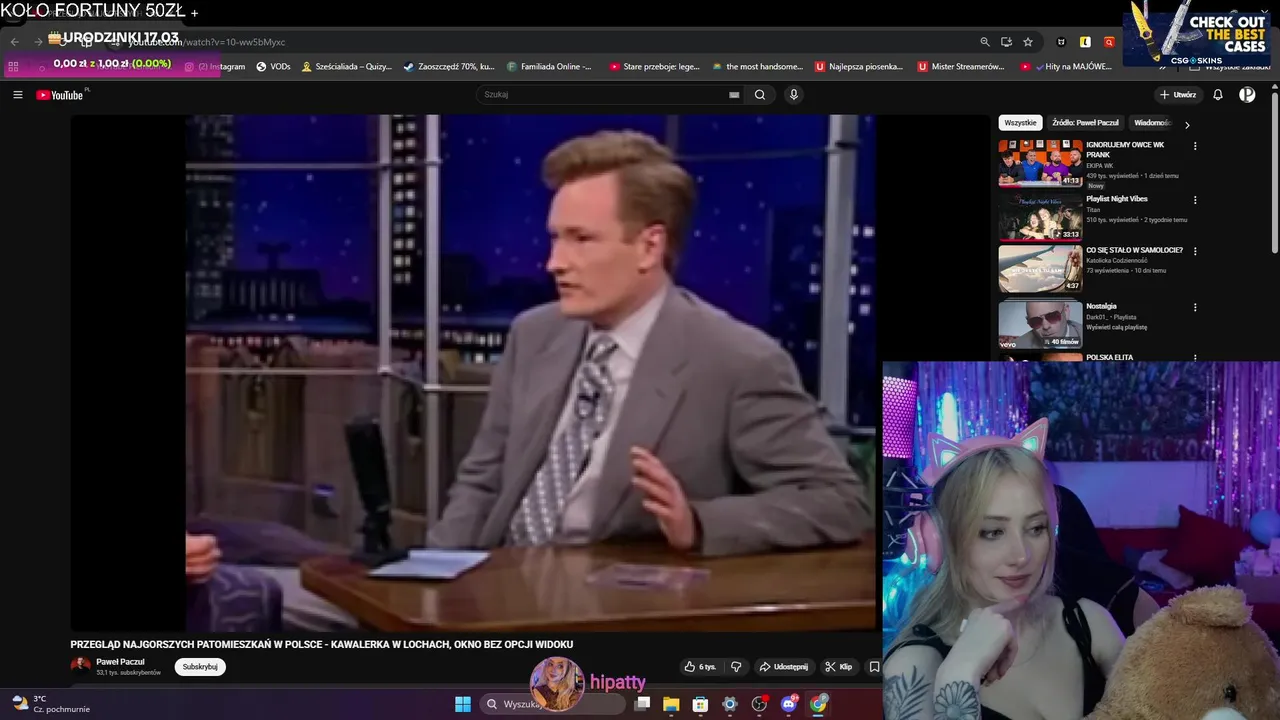
Task: Open the install/cast icon in the address bar
Action: [x=1006, y=42]
